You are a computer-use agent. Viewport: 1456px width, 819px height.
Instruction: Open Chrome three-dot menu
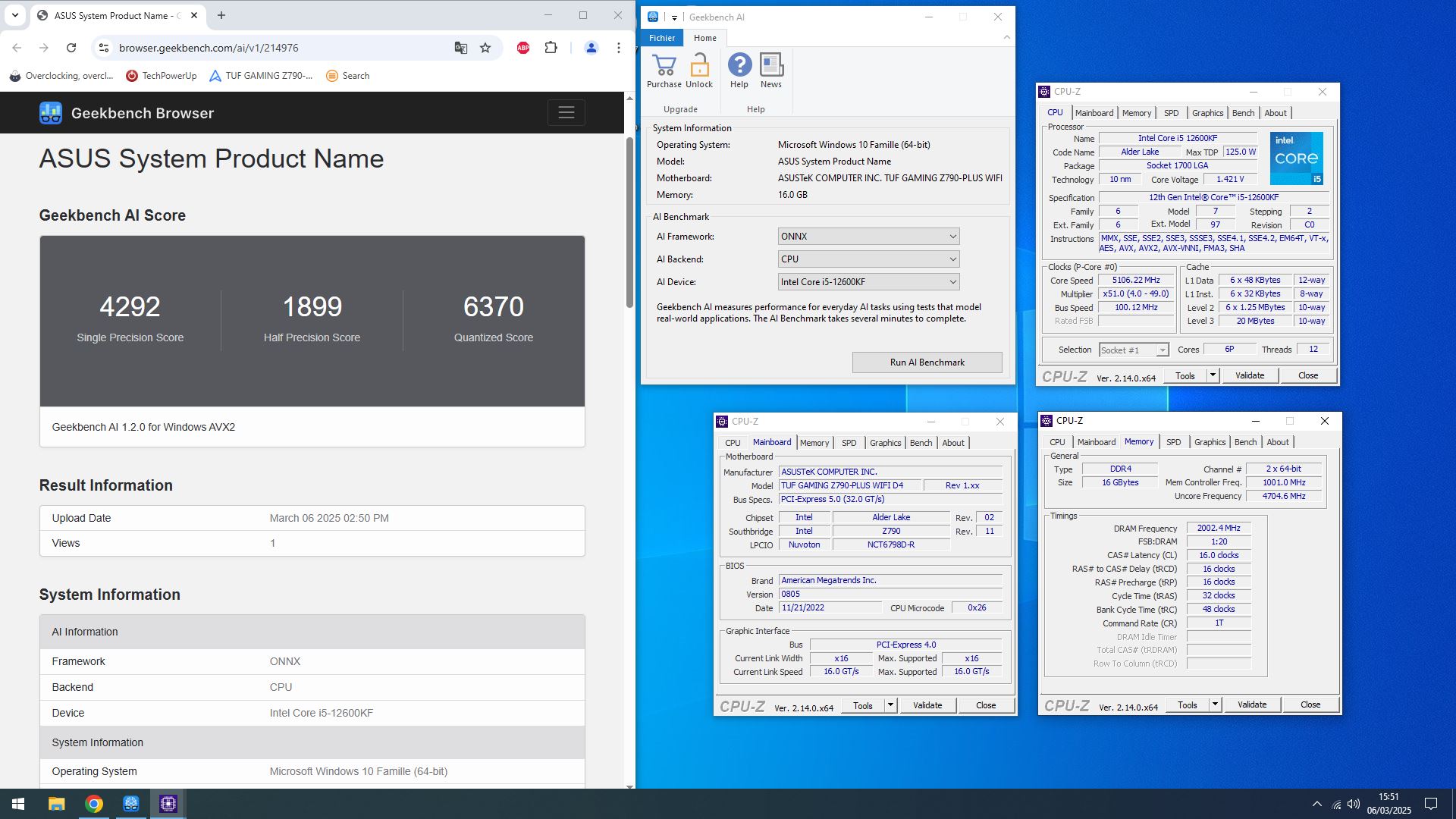pos(619,48)
